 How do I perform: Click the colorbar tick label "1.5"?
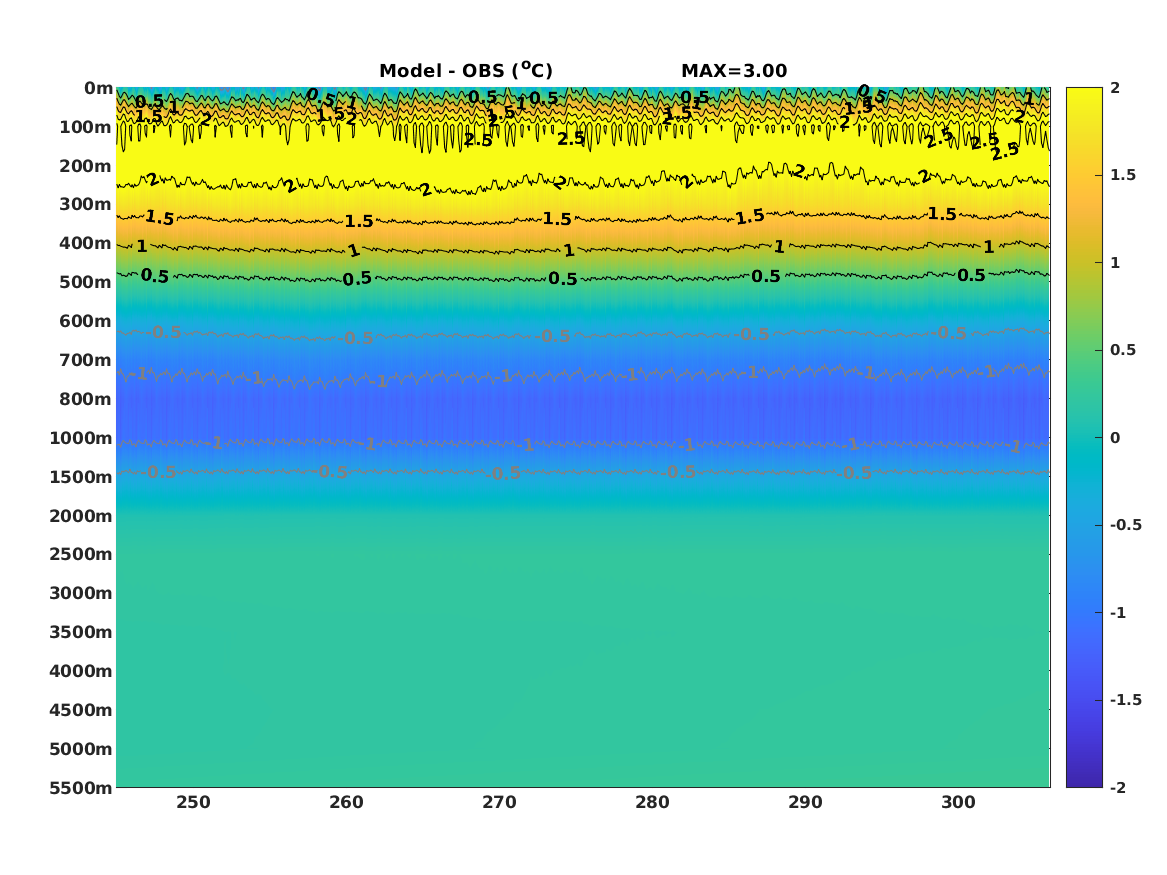1123,175
